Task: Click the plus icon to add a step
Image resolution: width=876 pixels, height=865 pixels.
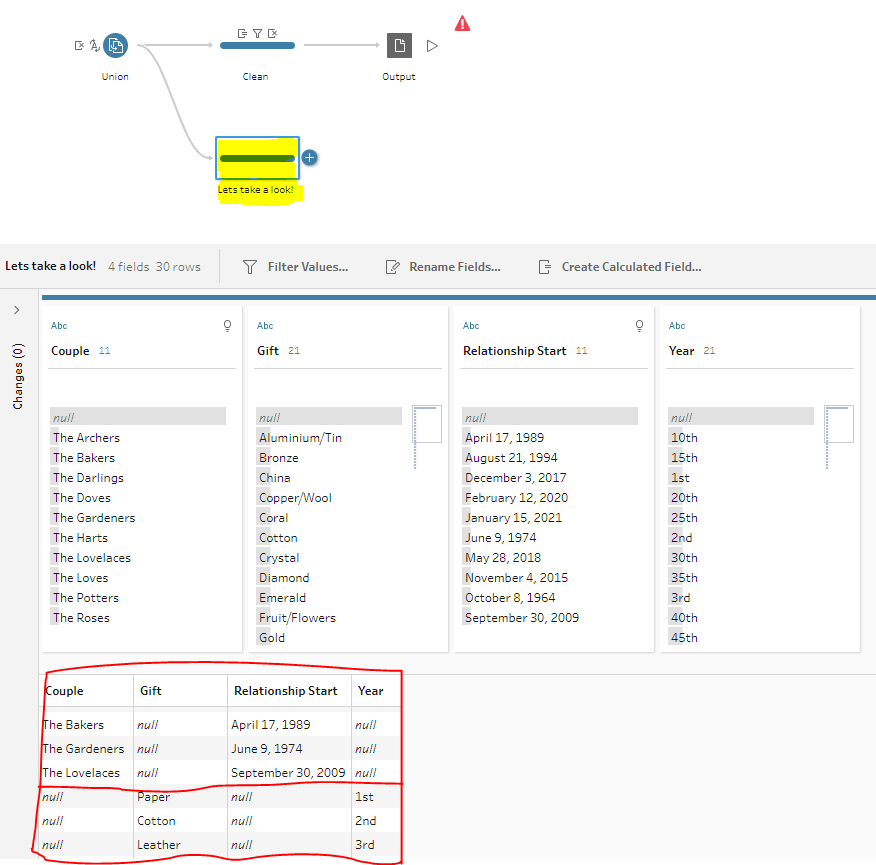Action: pyautogui.click(x=310, y=157)
